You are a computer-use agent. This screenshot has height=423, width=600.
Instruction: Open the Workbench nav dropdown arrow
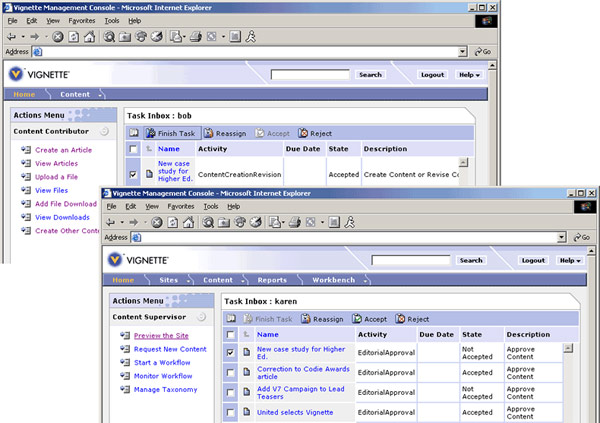[x=366, y=281]
